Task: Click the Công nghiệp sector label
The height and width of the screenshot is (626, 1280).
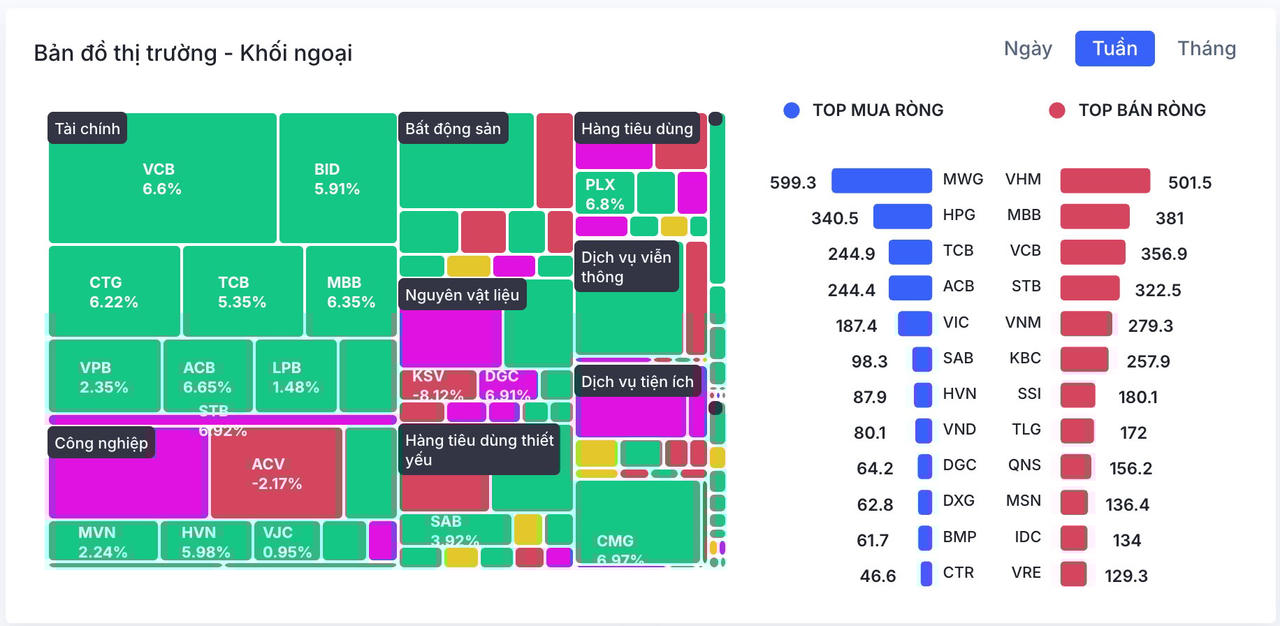Action: point(101,443)
